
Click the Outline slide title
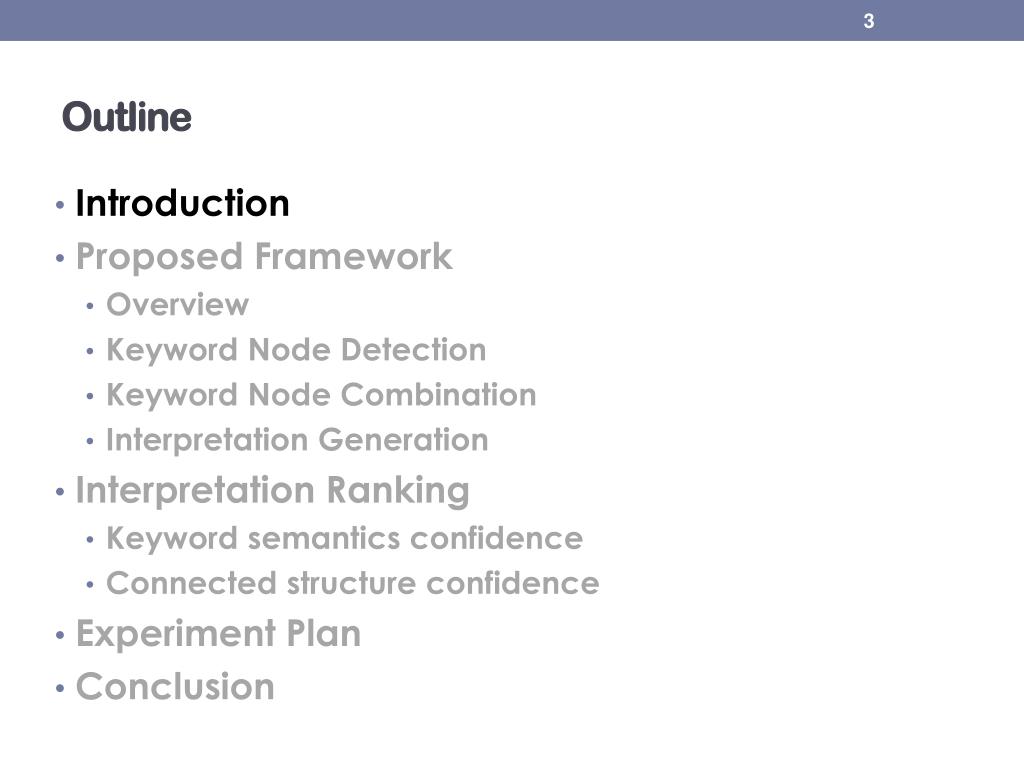[127, 118]
